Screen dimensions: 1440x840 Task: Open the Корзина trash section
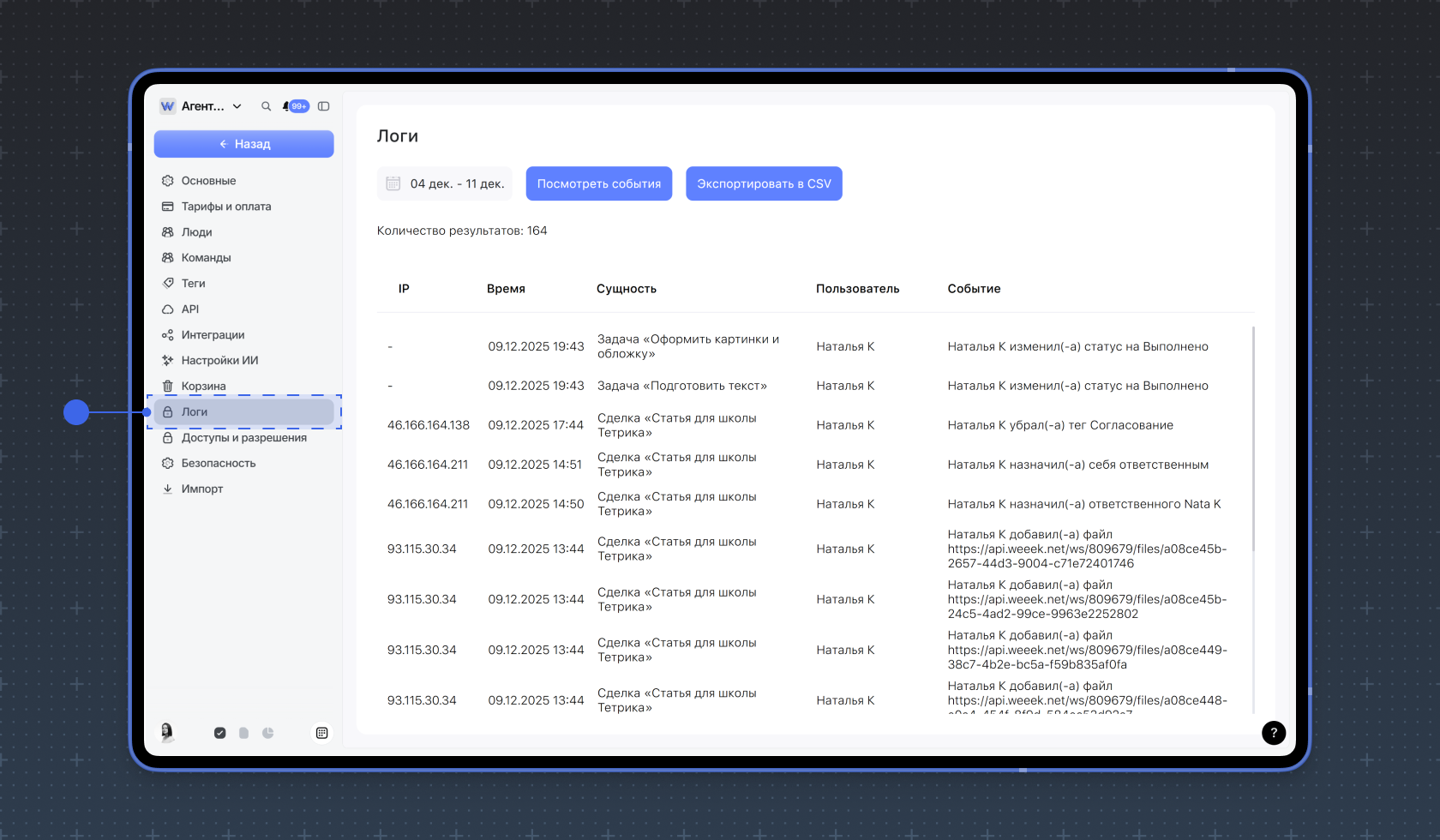coord(203,387)
